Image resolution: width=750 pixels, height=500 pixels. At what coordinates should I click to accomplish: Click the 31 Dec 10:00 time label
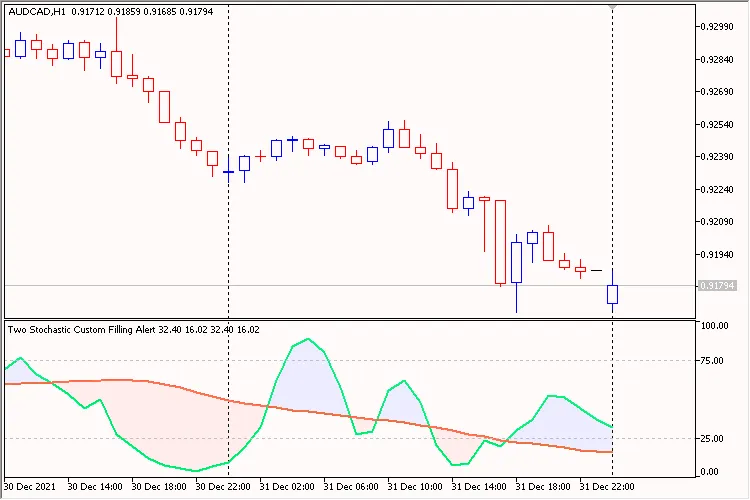(415, 487)
